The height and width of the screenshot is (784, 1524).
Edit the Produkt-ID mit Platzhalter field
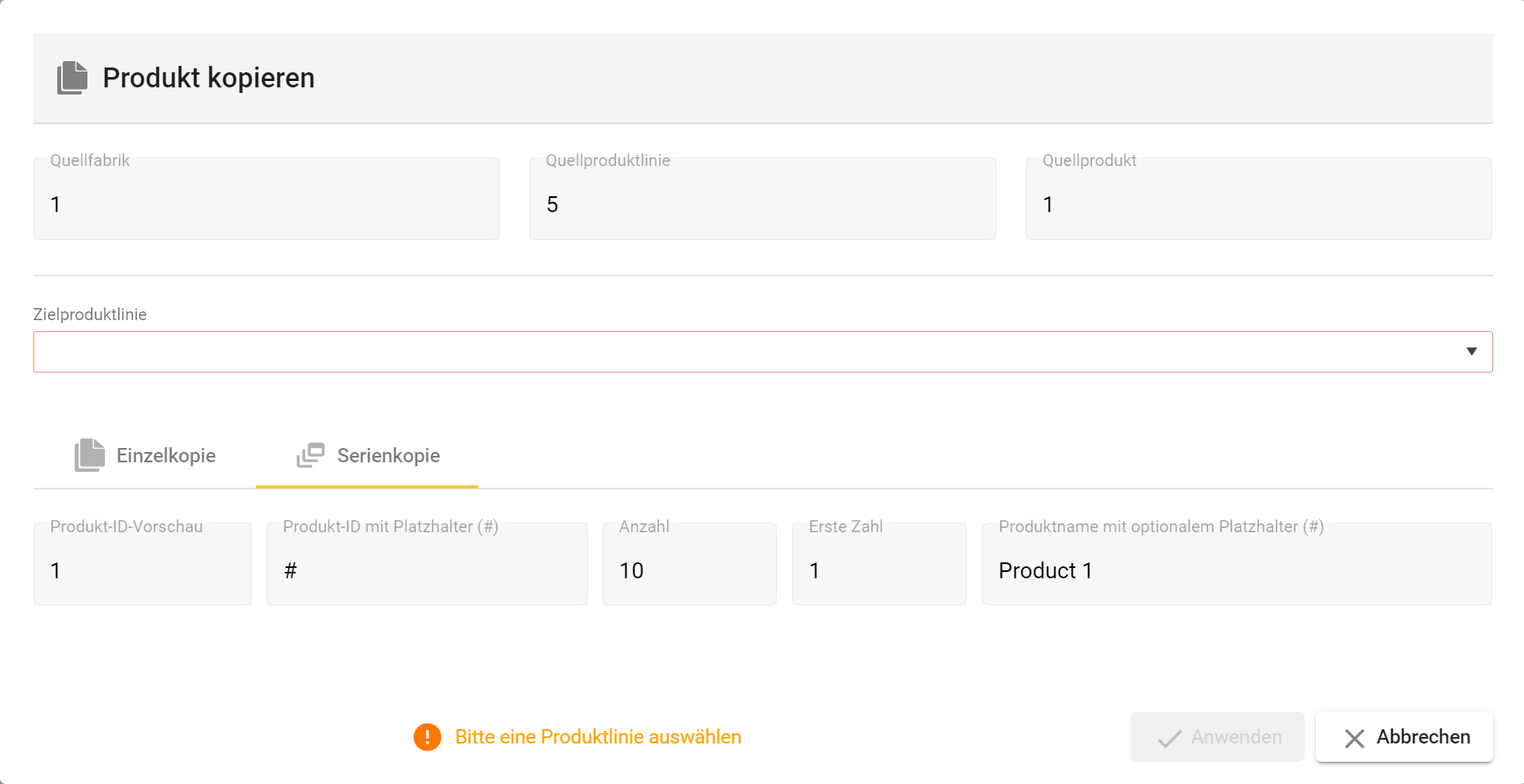[427, 570]
